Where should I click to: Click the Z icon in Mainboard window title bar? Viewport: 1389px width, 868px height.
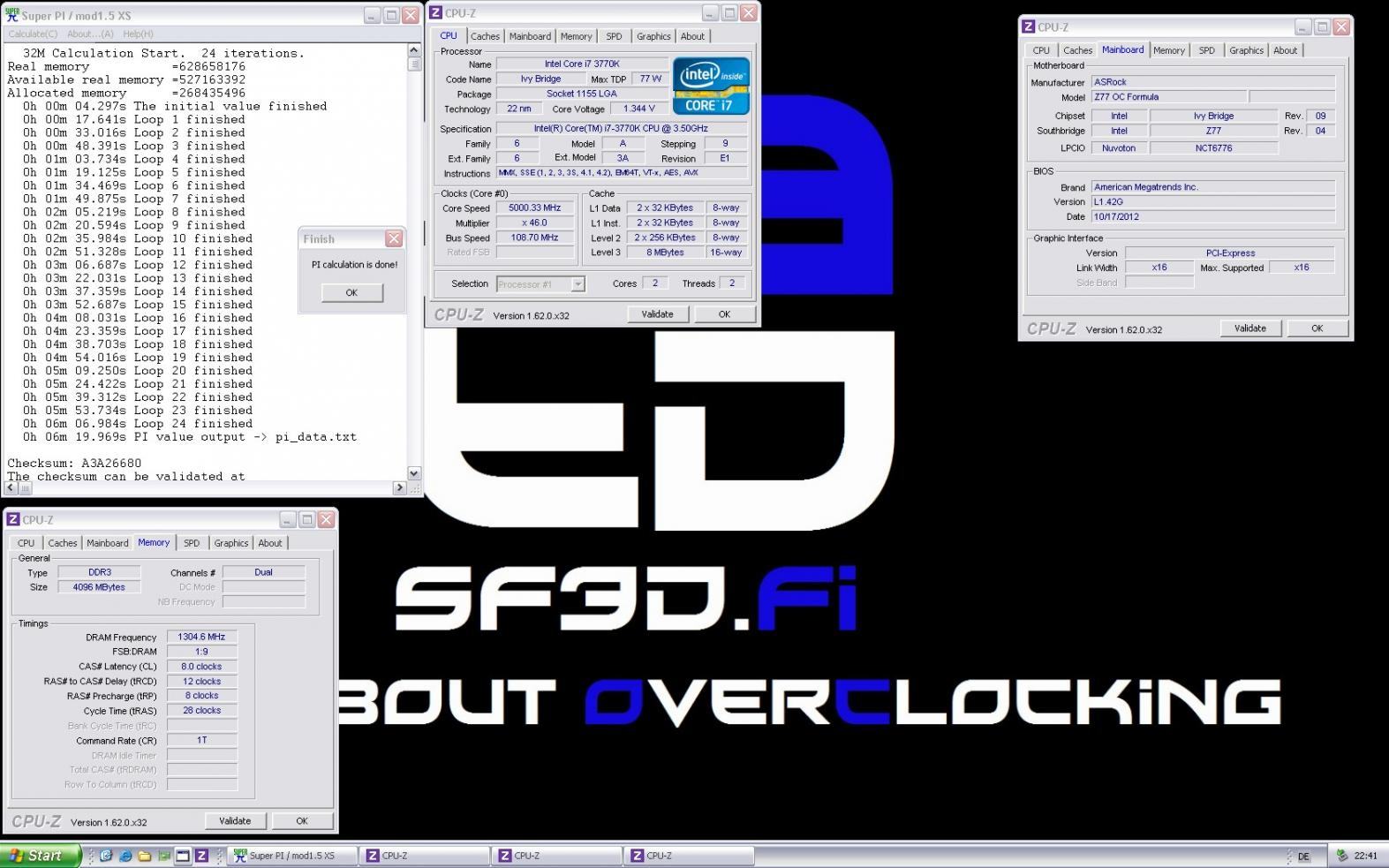(1028, 27)
